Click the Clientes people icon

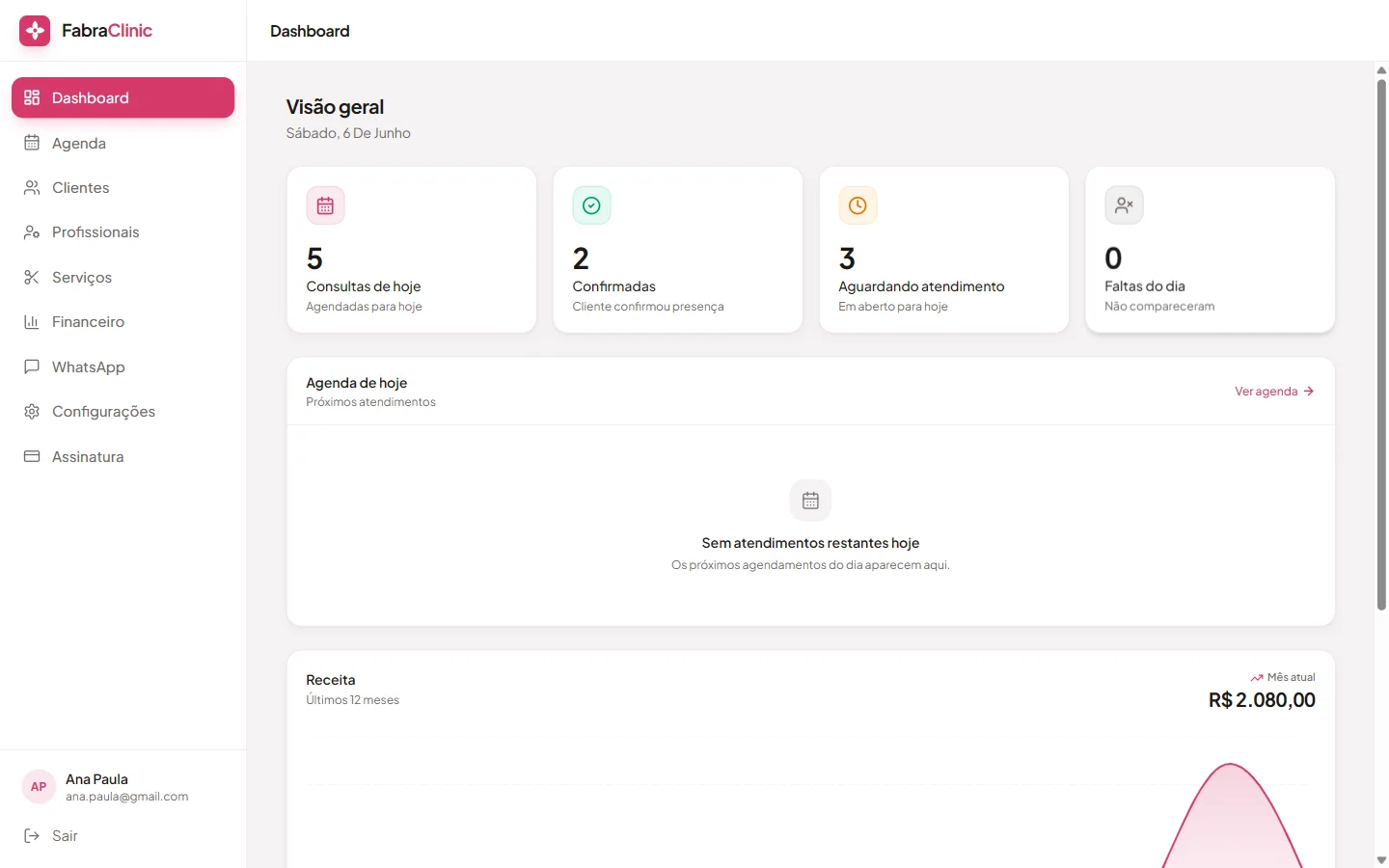click(32, 187)
